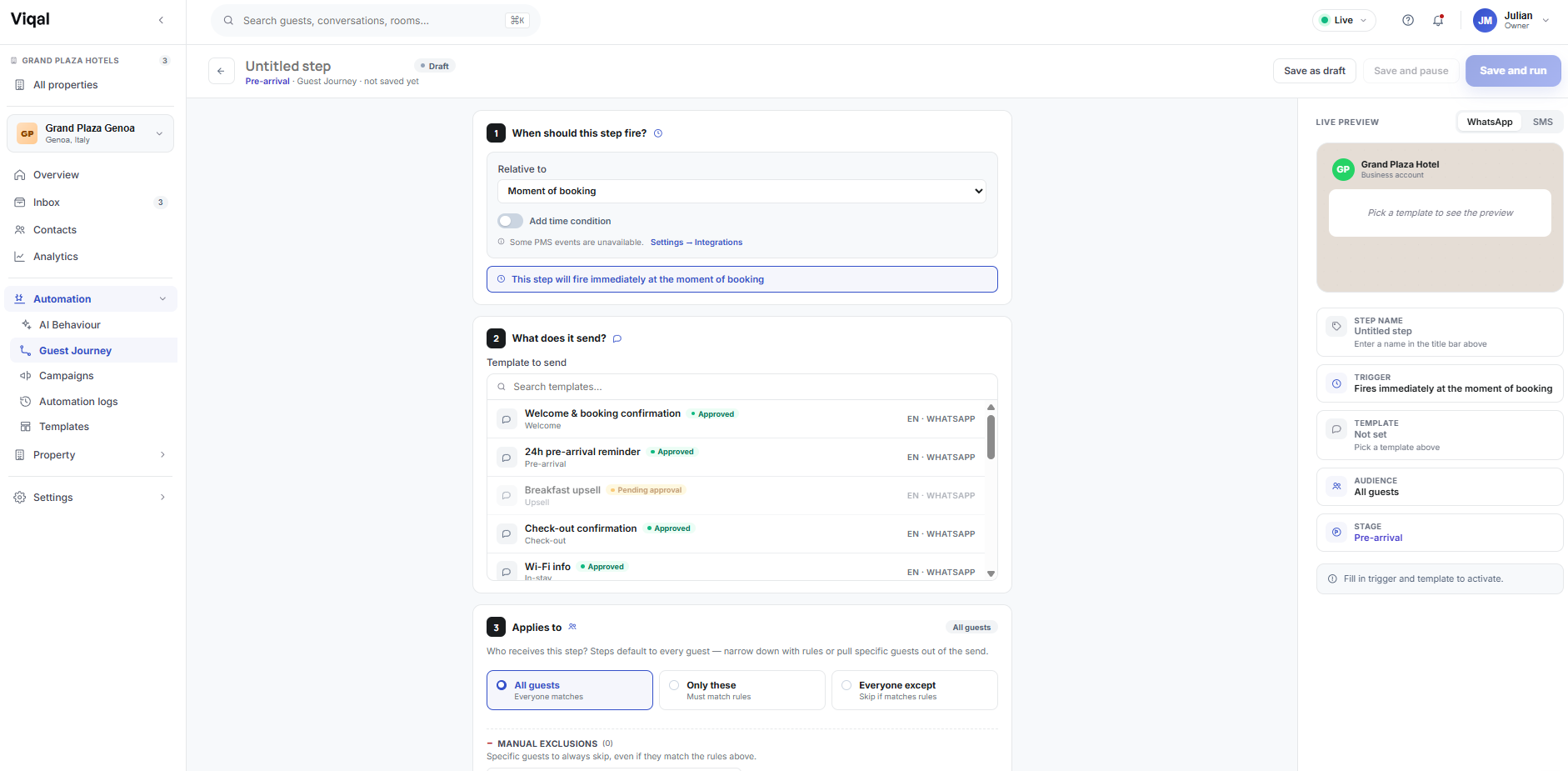Open the Grand Plaza Genoa property selector

point(90,133)
